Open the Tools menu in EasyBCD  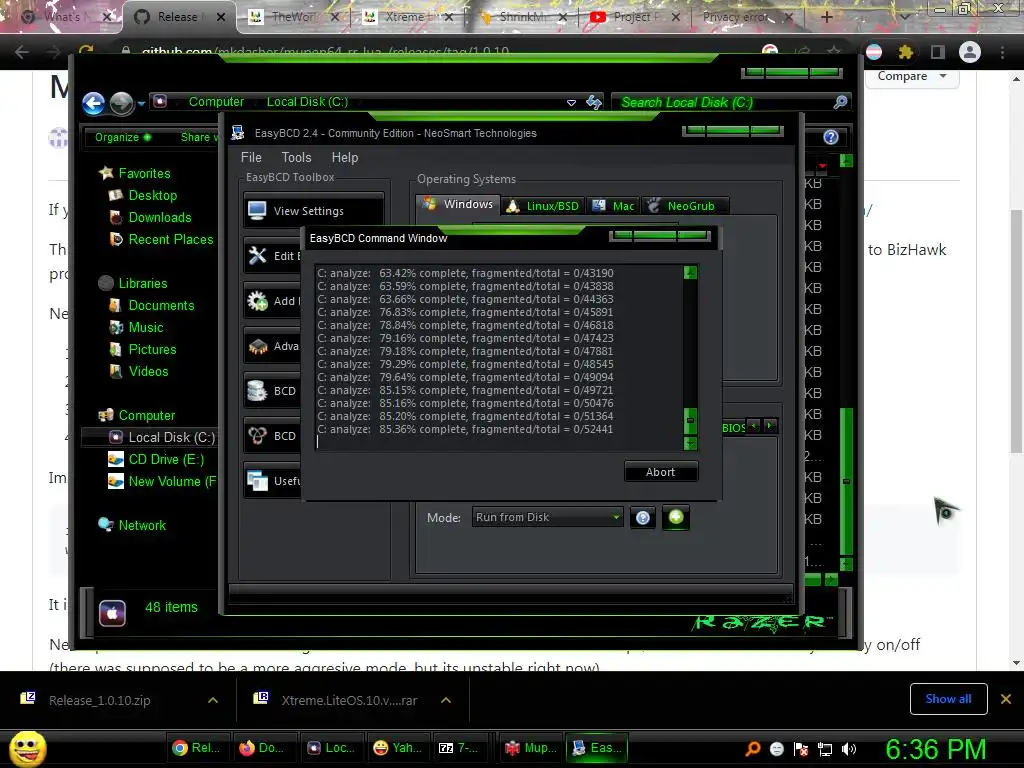pos(296,157)
